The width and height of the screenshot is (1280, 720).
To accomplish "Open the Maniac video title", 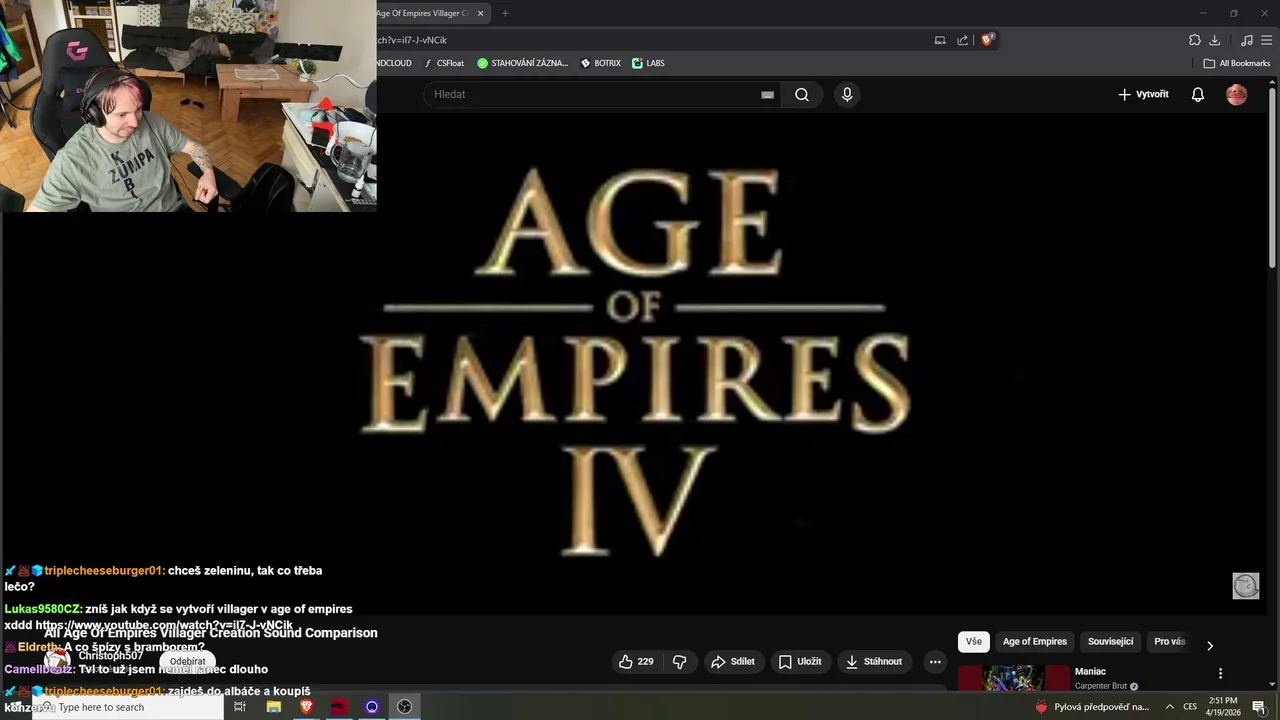I will (x=1090, y=672).
